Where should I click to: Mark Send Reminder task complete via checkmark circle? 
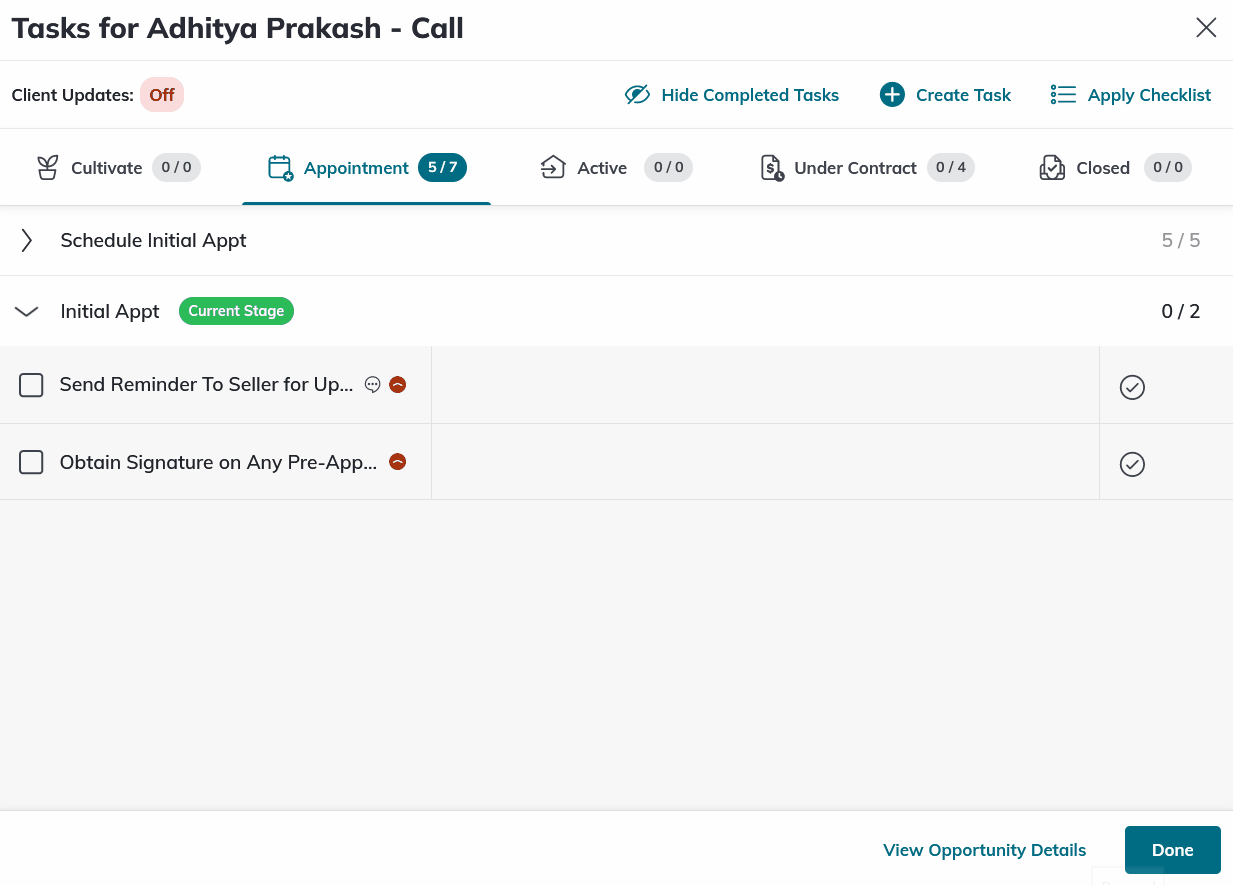pyautogui.click(x=1132, y=387)
